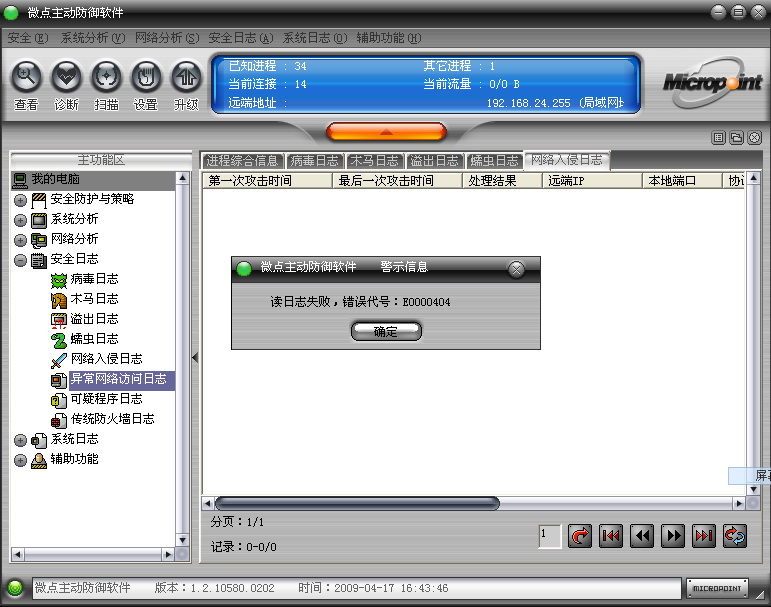Close the log panel with X icon
Viewport: 771px width, 607px height.
(x=754, y=138)
